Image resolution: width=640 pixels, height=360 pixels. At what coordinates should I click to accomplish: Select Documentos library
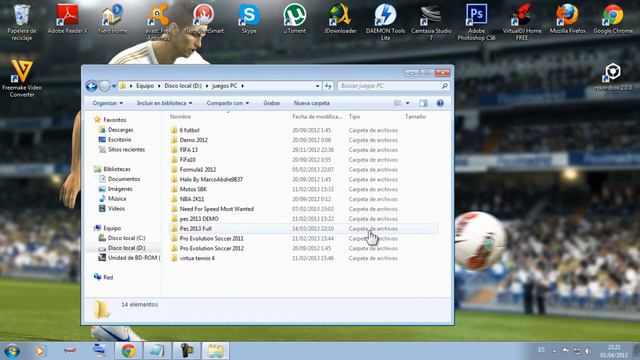coord(120,179)
